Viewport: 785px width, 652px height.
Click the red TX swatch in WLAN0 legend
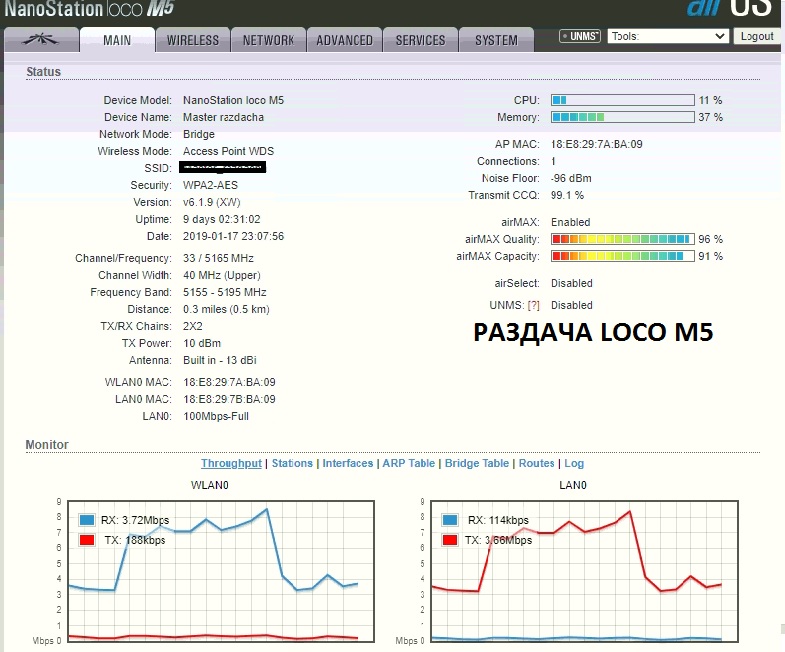(87, 540)
